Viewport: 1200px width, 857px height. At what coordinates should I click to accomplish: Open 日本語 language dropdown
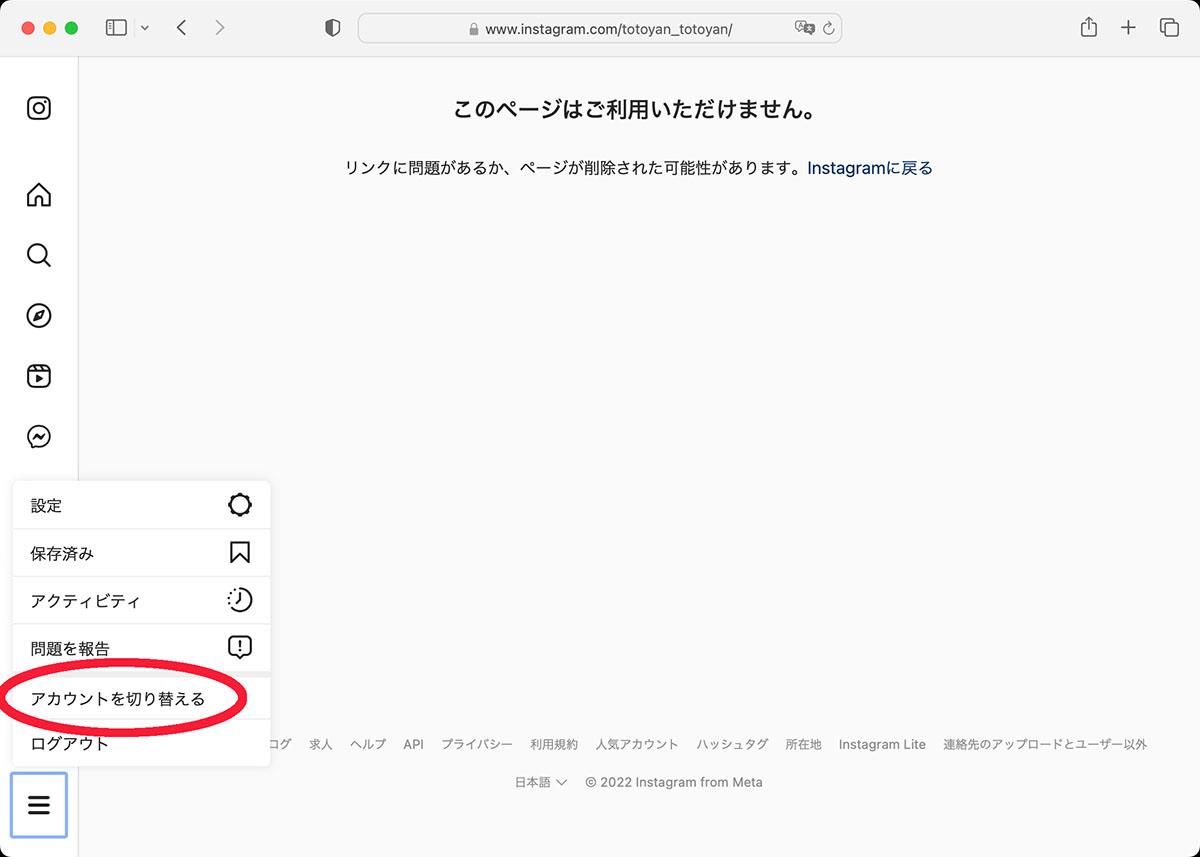coord(541,782)
